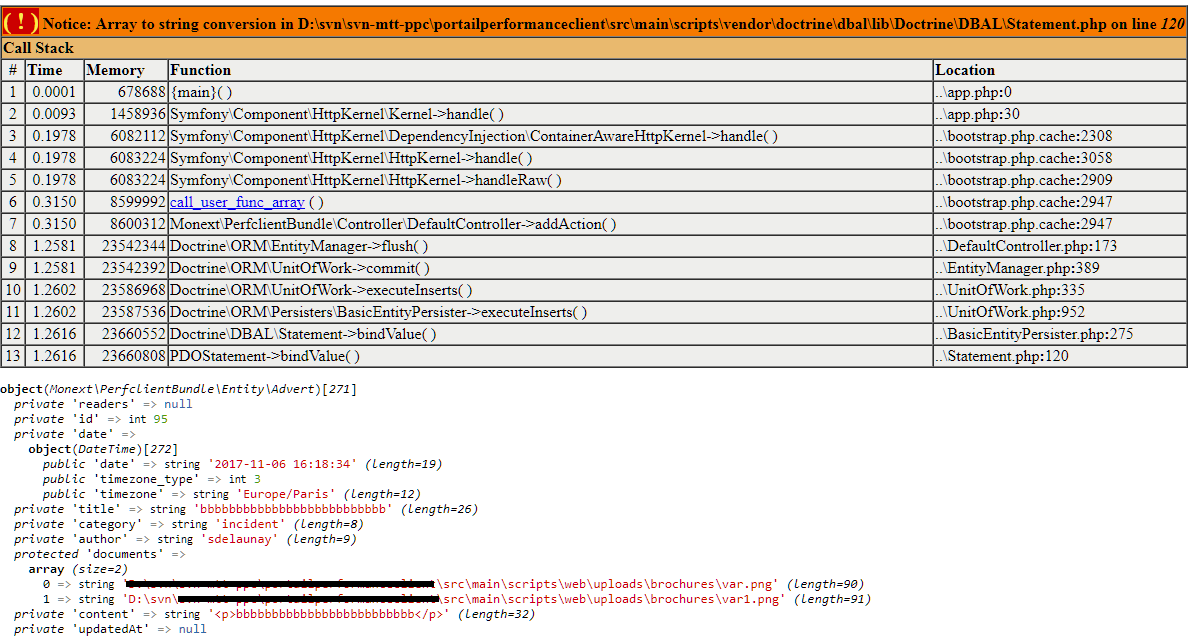
Task: Select the 'updatedAt' => null line
Action: (x=110, y=629)
